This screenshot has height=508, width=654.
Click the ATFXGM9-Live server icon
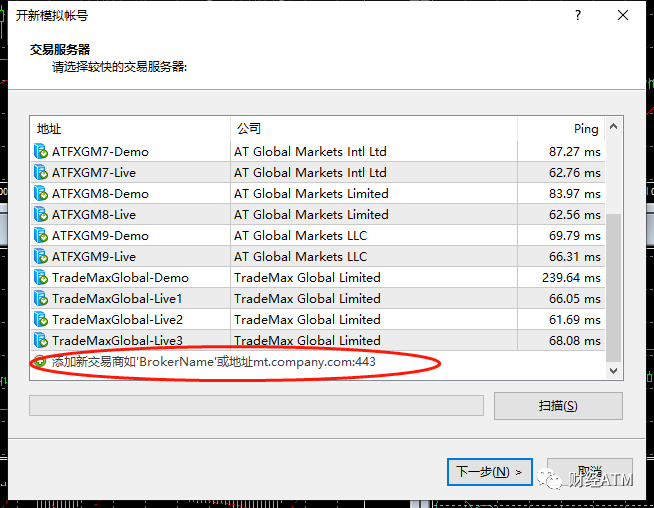point(41,257)
